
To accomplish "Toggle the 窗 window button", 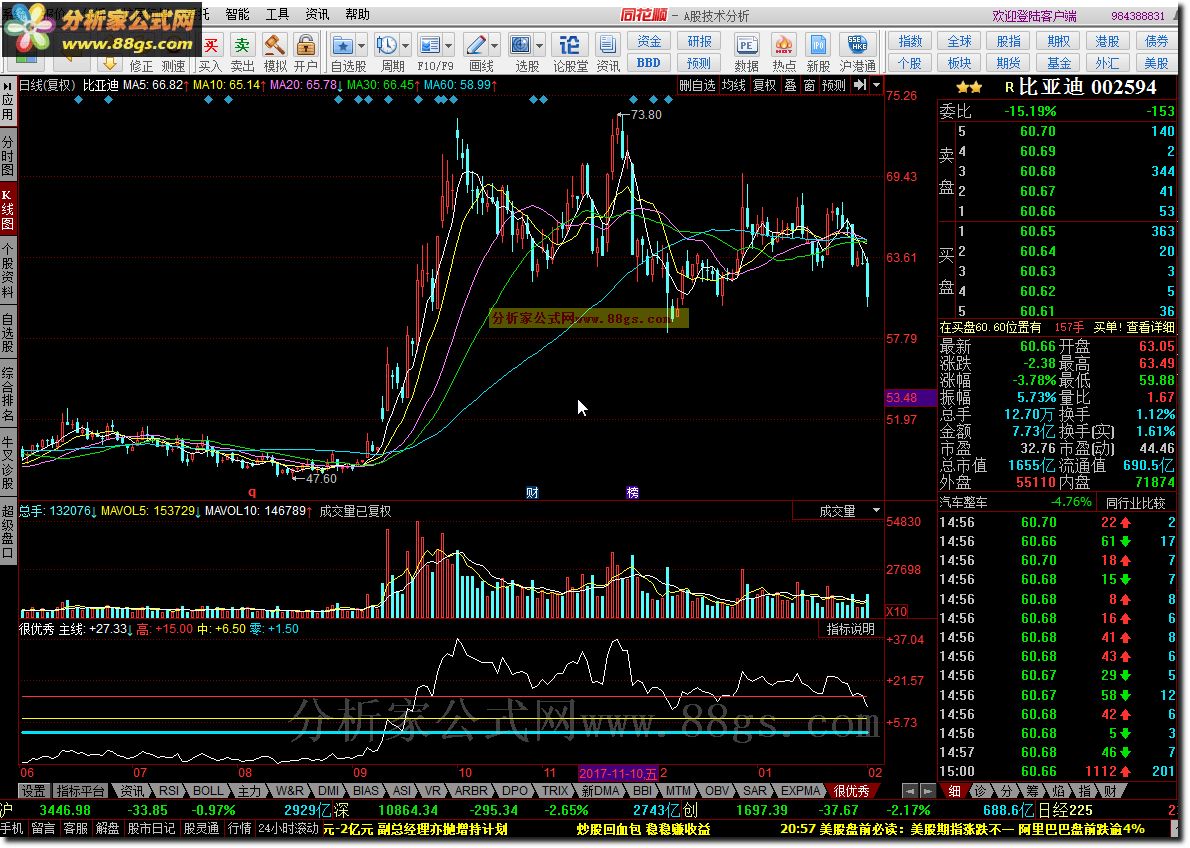I will click(809, 85).
